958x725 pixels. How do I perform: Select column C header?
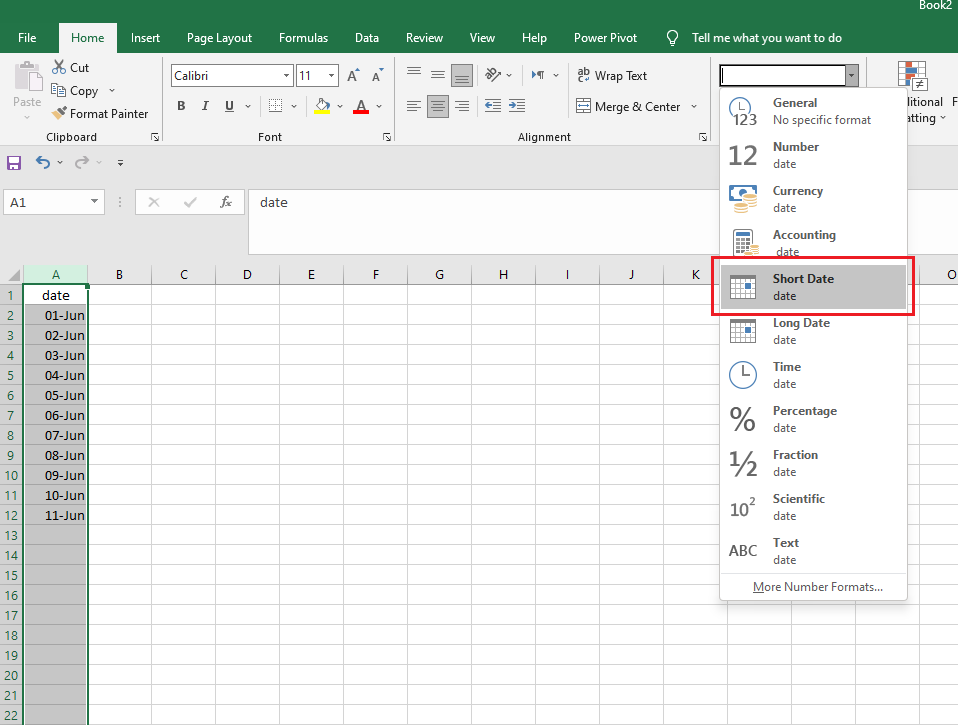tap(183, 275)
